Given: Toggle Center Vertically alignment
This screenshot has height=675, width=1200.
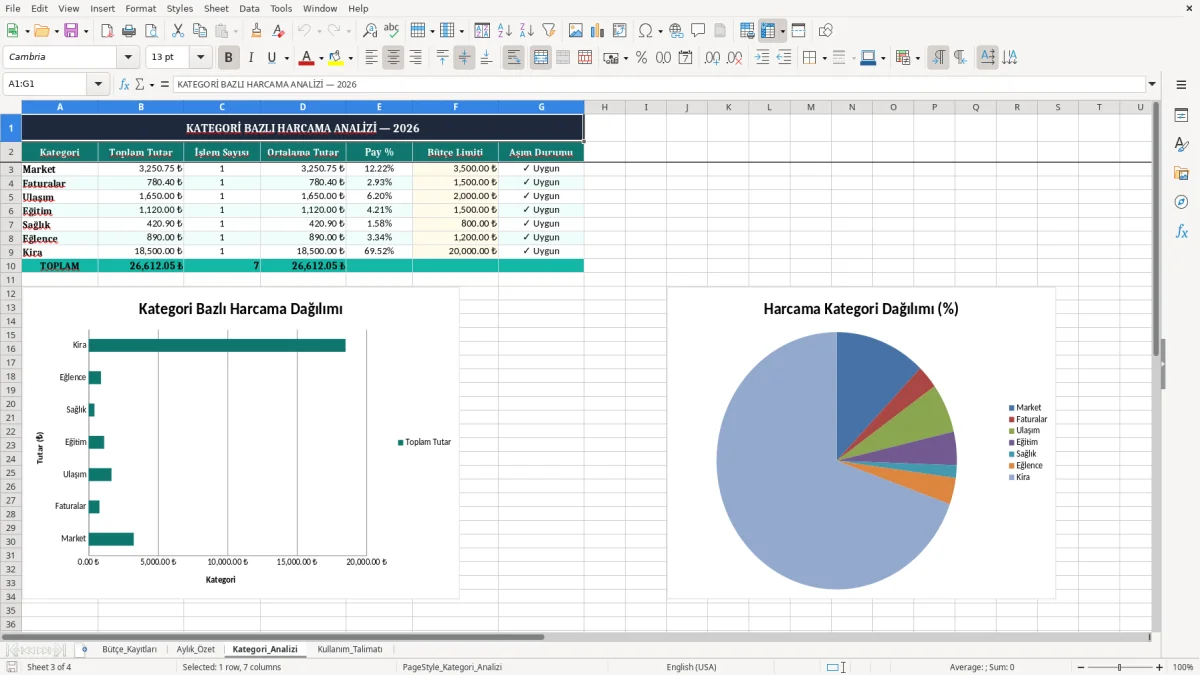Looking at the screenshot, I should (x=464, y=58).
